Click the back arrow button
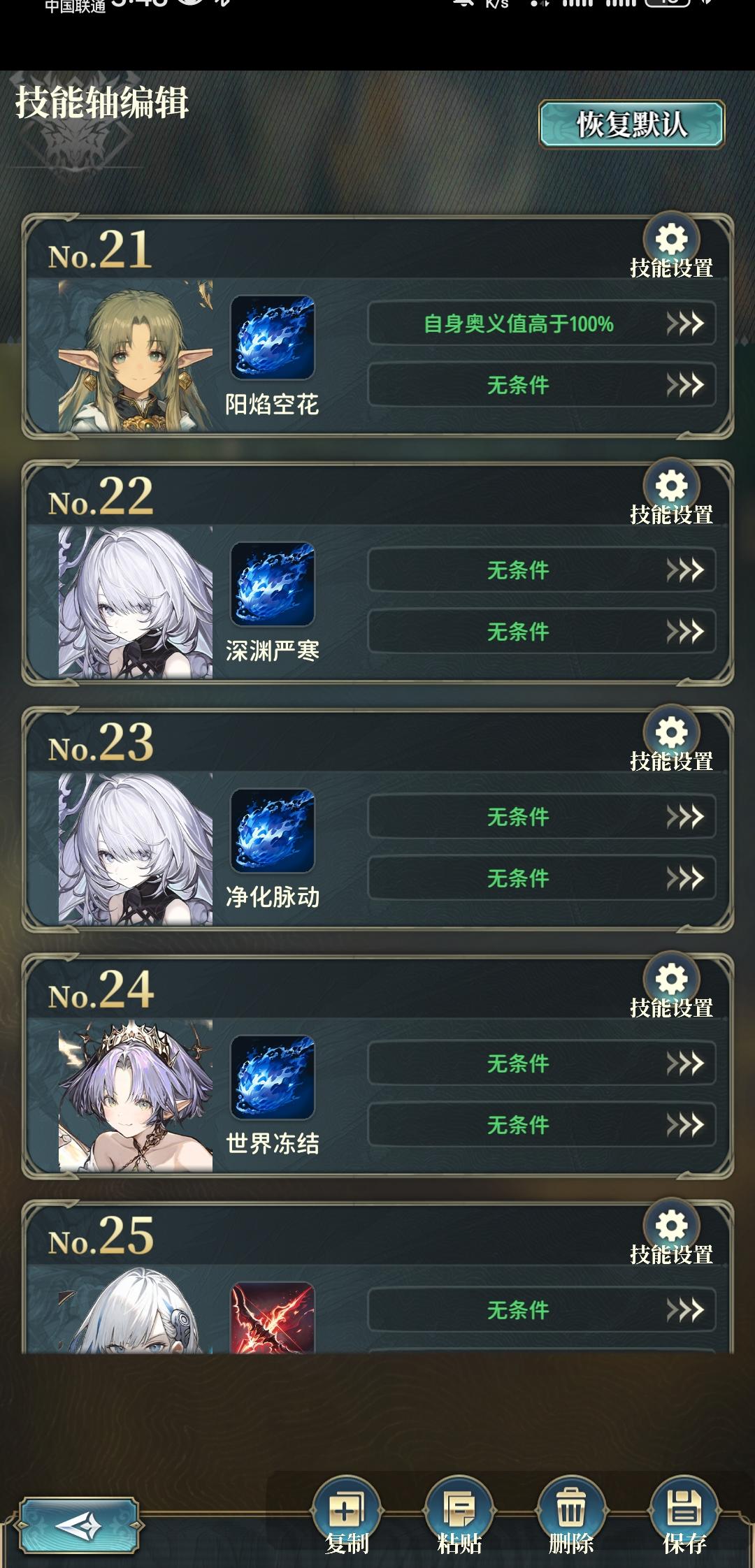 78,1525
